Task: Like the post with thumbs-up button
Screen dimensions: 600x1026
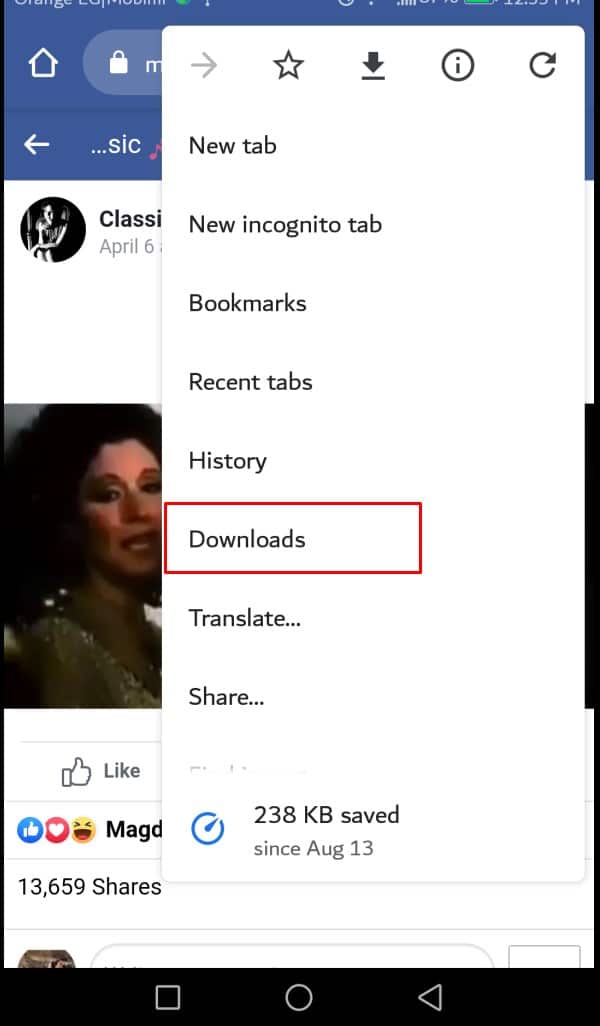Action: point(100,771)
